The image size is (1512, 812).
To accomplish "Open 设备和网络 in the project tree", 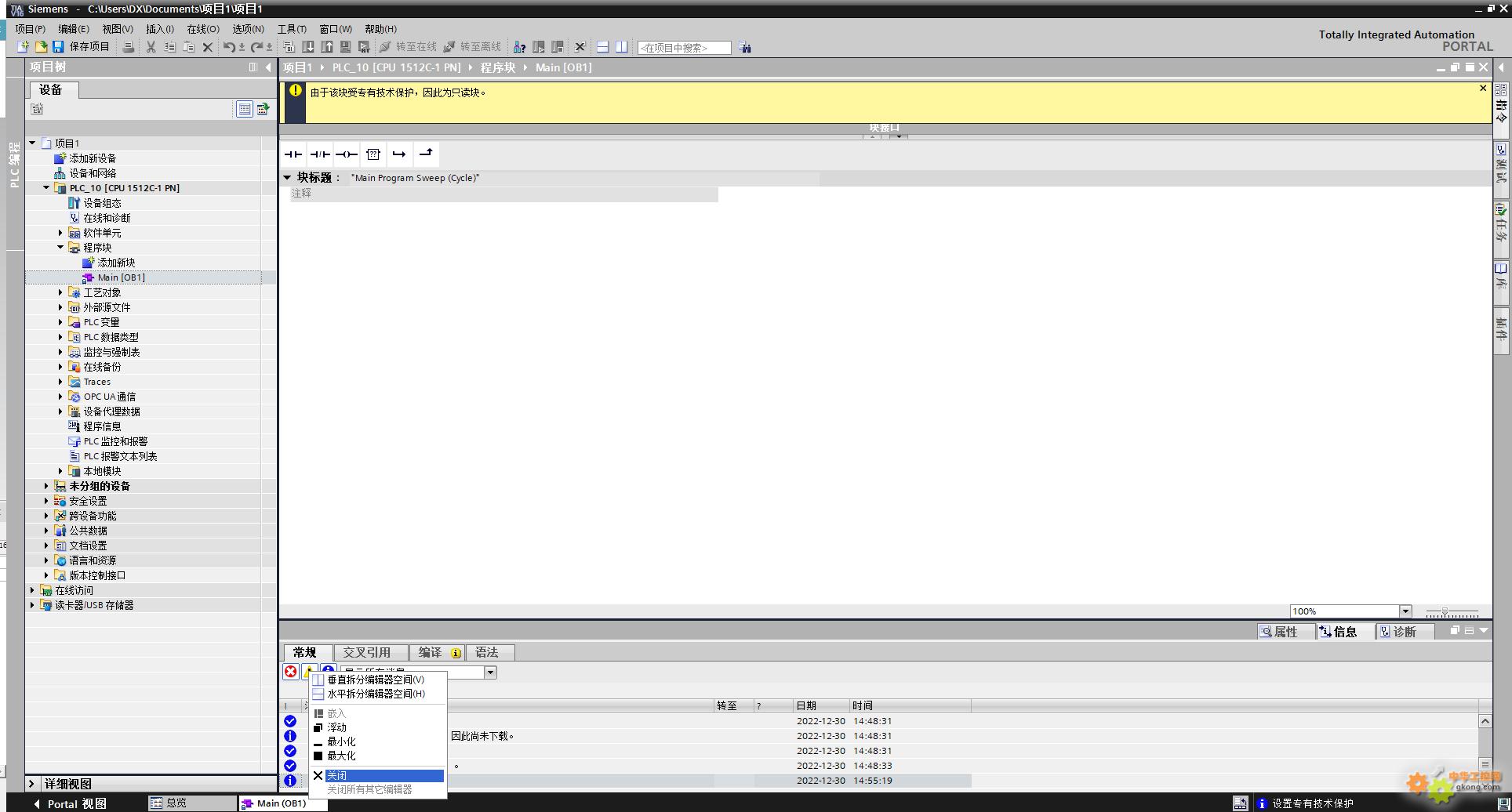I will (x=93, y=173).
